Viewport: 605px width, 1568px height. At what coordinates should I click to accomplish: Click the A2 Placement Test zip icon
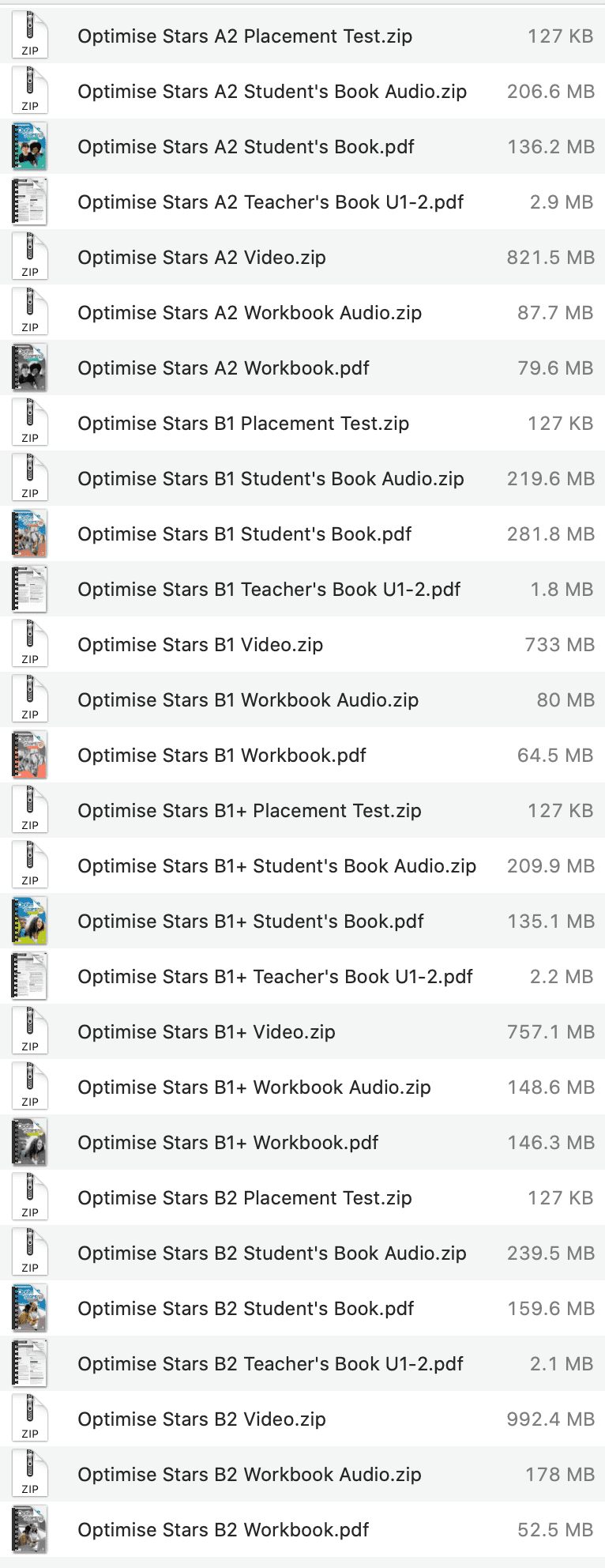coord(30,36)
